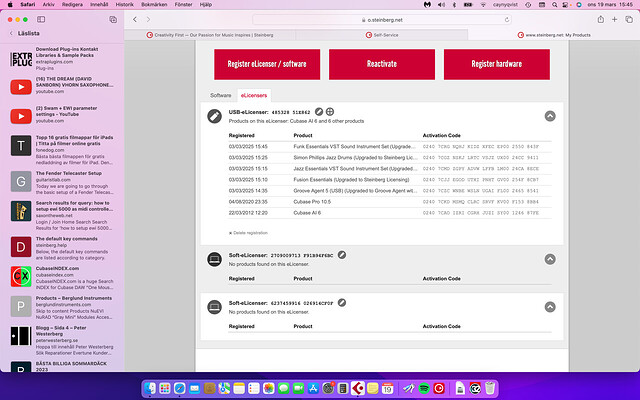Screen dimensions: 640x400
Task: Switch to the Software tab
Action: point(220,95)
